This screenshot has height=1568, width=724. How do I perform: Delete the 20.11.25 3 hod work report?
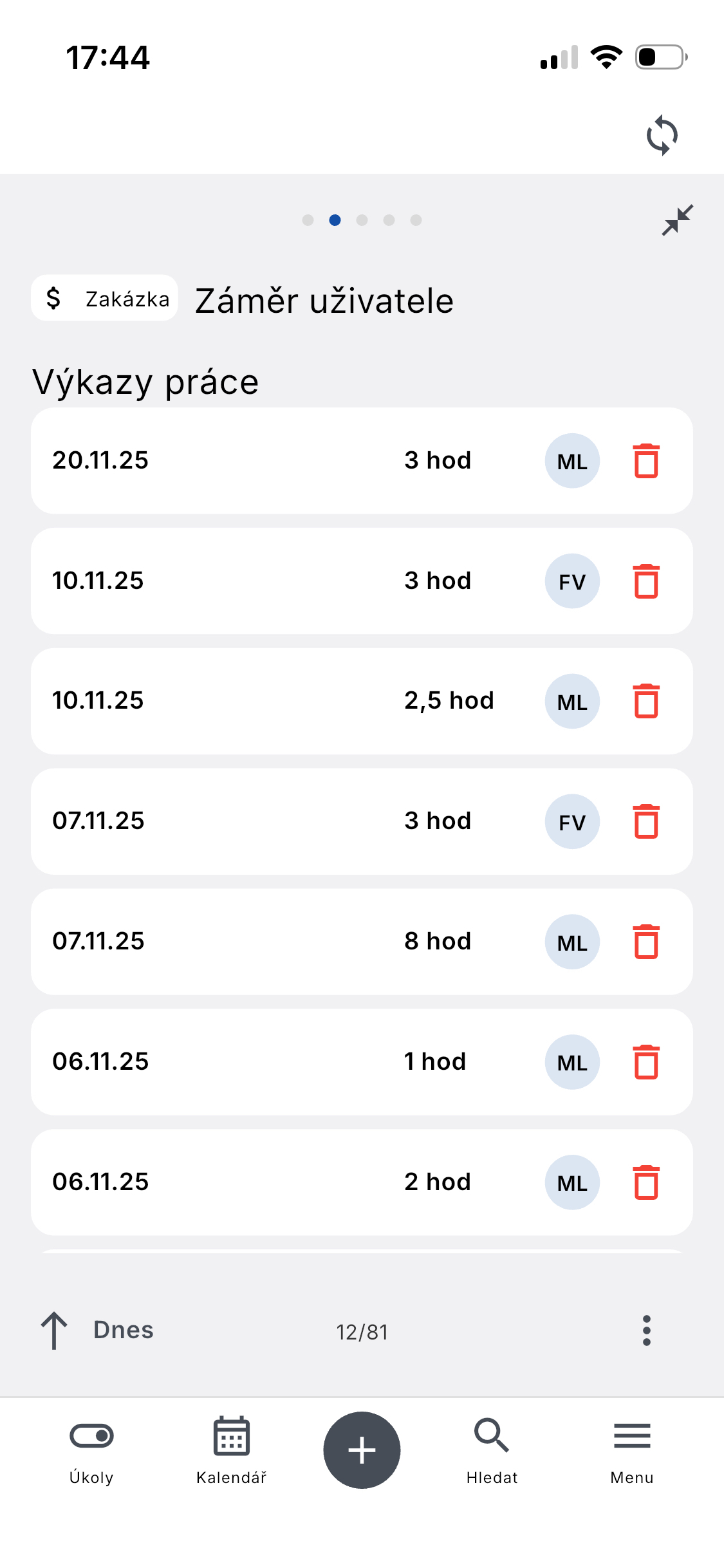pyautogui.click(x=646, y=461)
